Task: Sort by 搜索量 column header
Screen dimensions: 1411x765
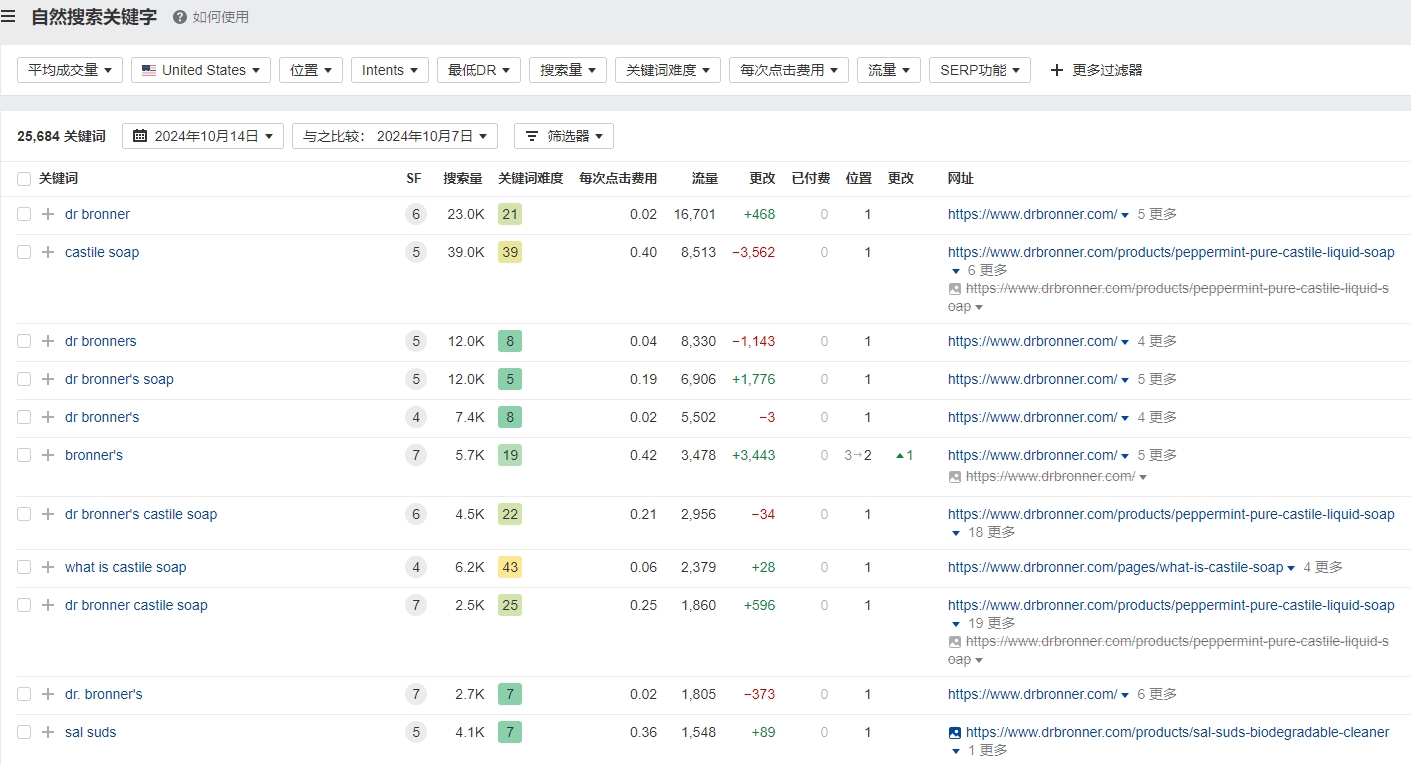Action: (x=463, y=179)
